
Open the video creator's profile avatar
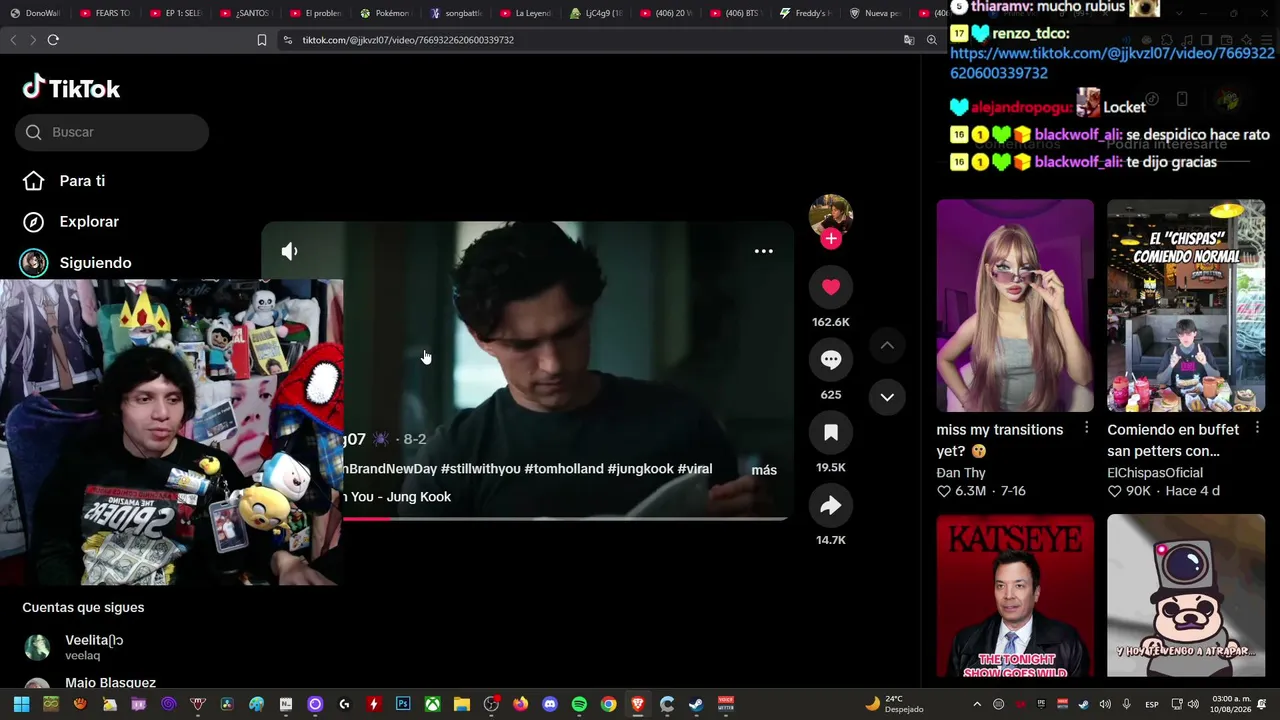pos(831,214)
